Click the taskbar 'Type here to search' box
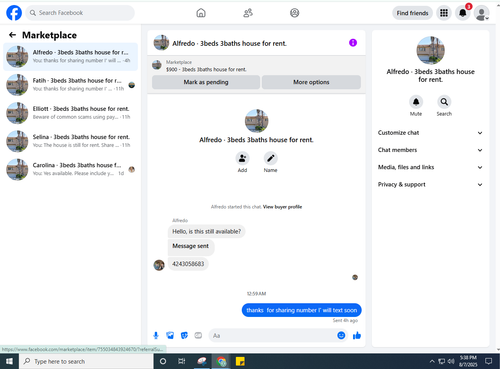Screen dimensions: 500x369 [86, 361]
